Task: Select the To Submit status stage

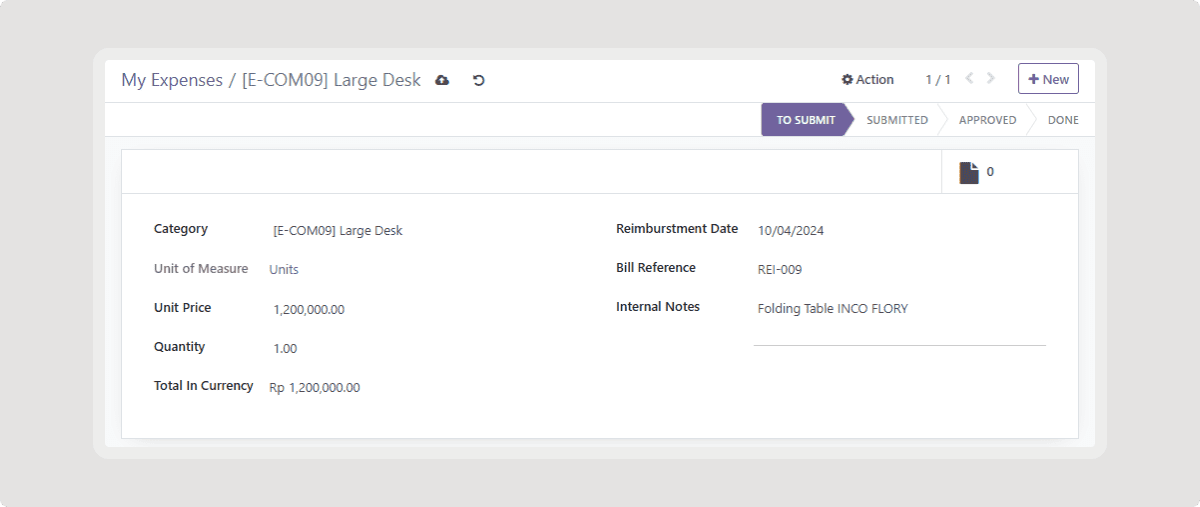Action: click(805, 120)
